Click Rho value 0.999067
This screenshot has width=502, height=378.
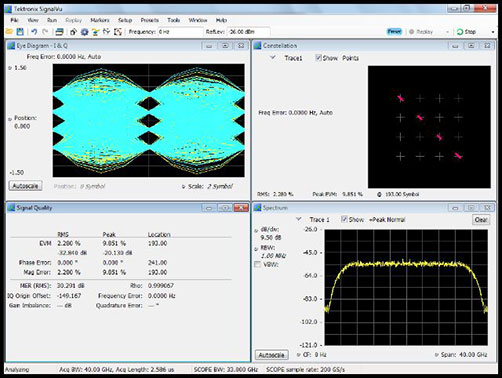tap(161, 286)
